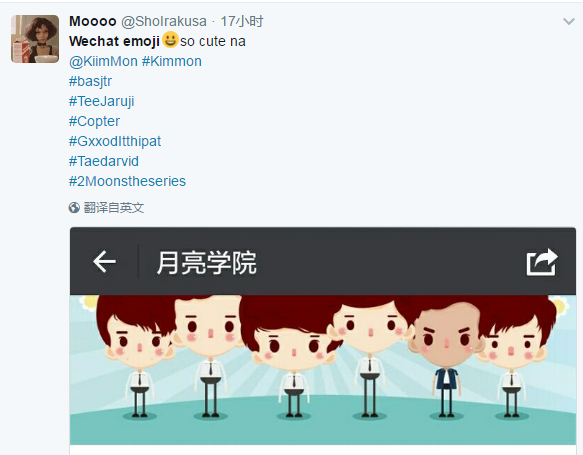Image resolution: width=583 pixels, height=455 pixels.
Task: Click the 翻译自英文 translate link
Action: tap(114, 208)
